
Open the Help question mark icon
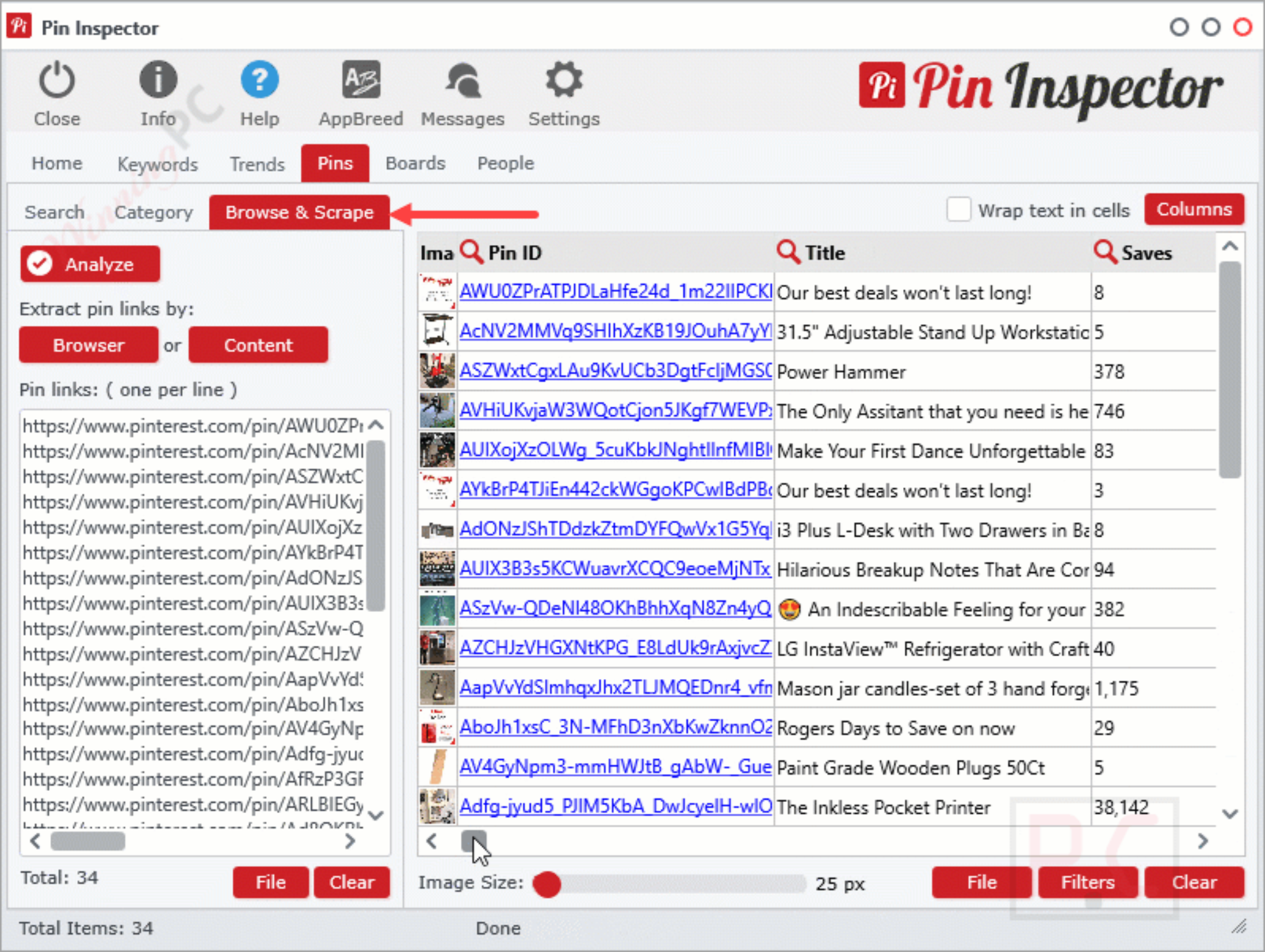pos(259,80)
